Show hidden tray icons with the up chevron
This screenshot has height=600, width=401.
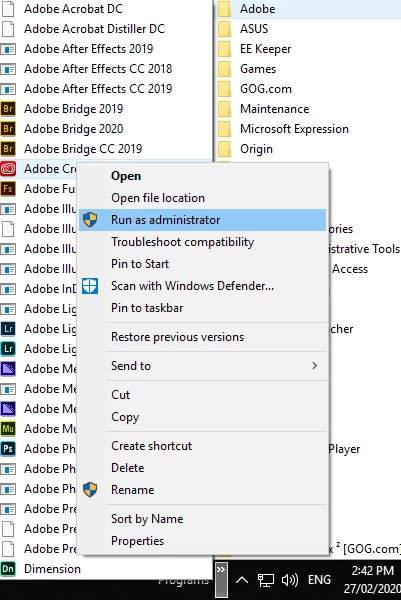[241, 580]
